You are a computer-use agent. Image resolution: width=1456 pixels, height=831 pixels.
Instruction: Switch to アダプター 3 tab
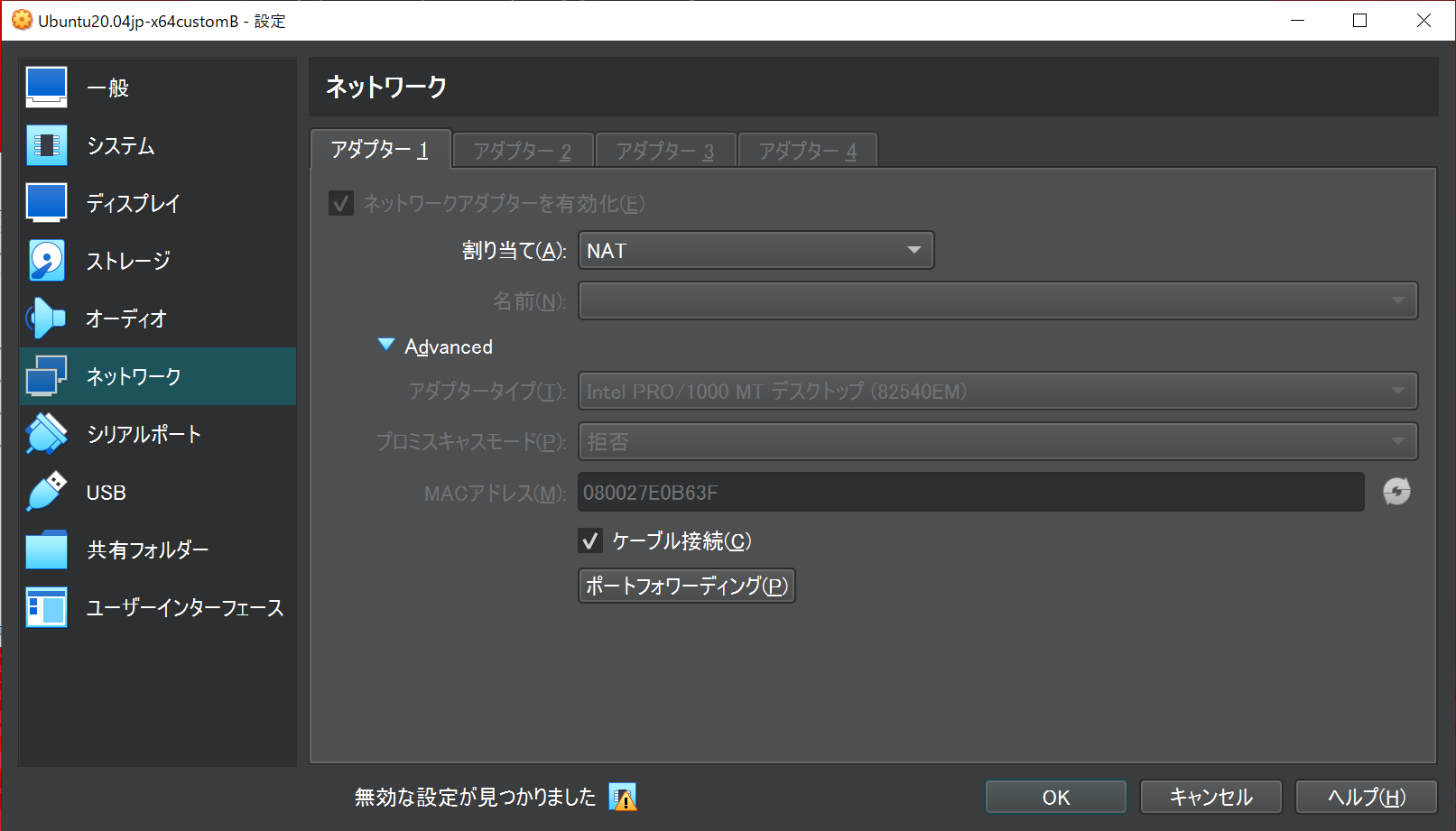[x=665, y=151]
